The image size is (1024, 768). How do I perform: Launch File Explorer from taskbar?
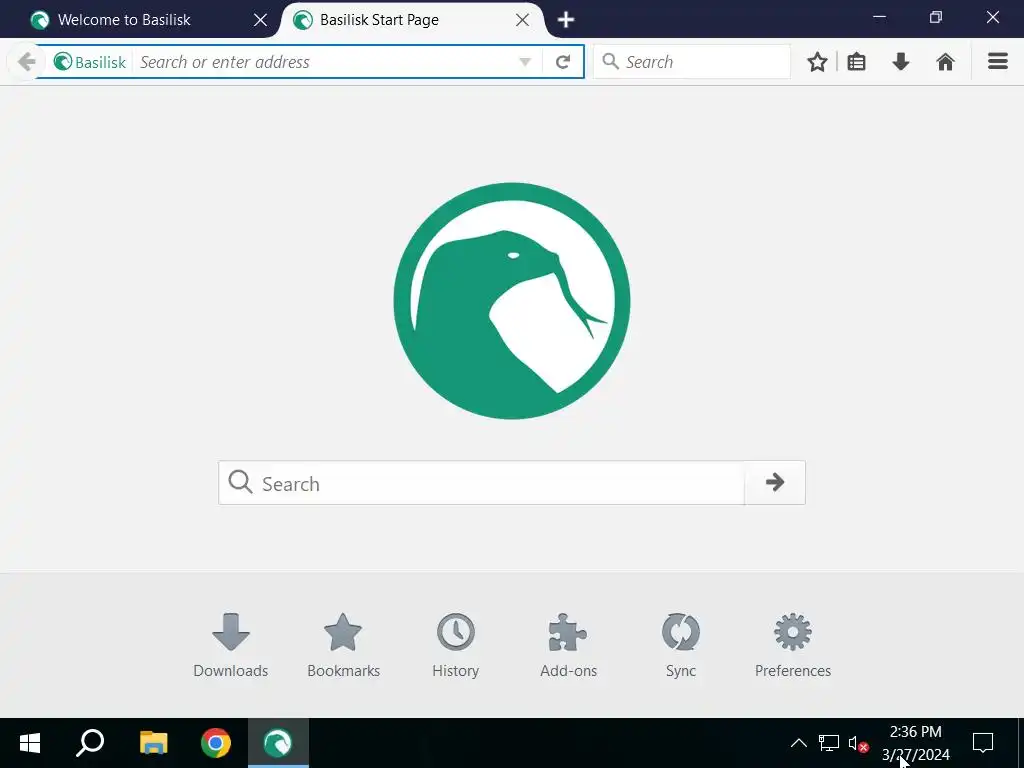153,743
